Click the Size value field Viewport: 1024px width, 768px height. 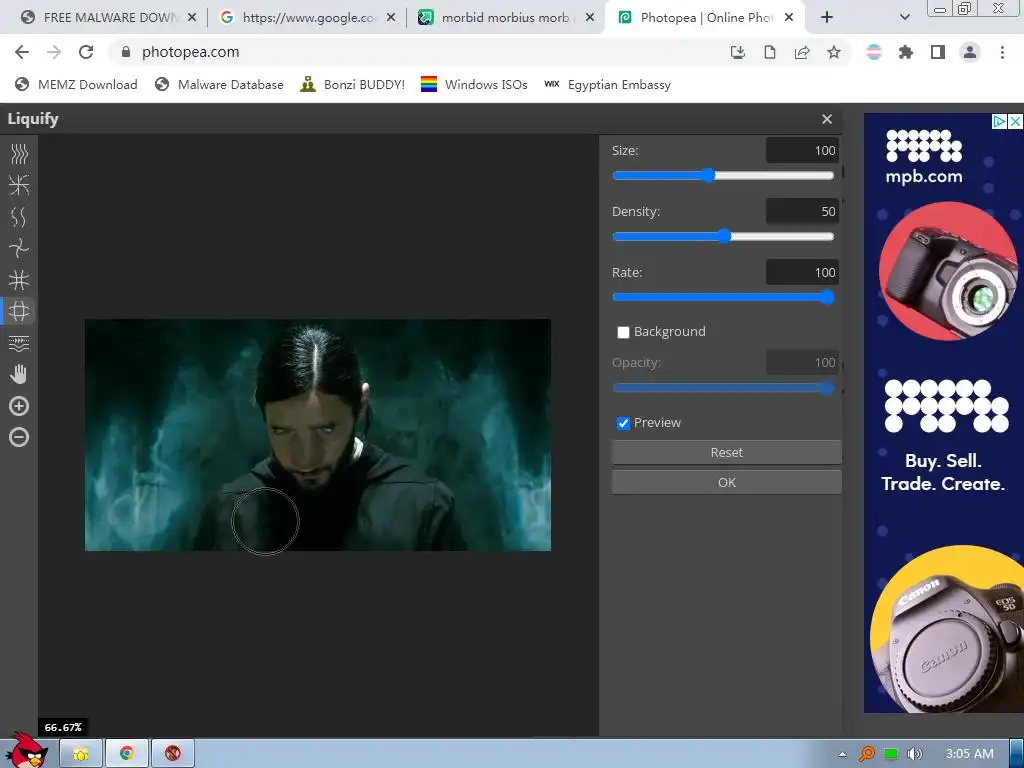pos(802,150)
